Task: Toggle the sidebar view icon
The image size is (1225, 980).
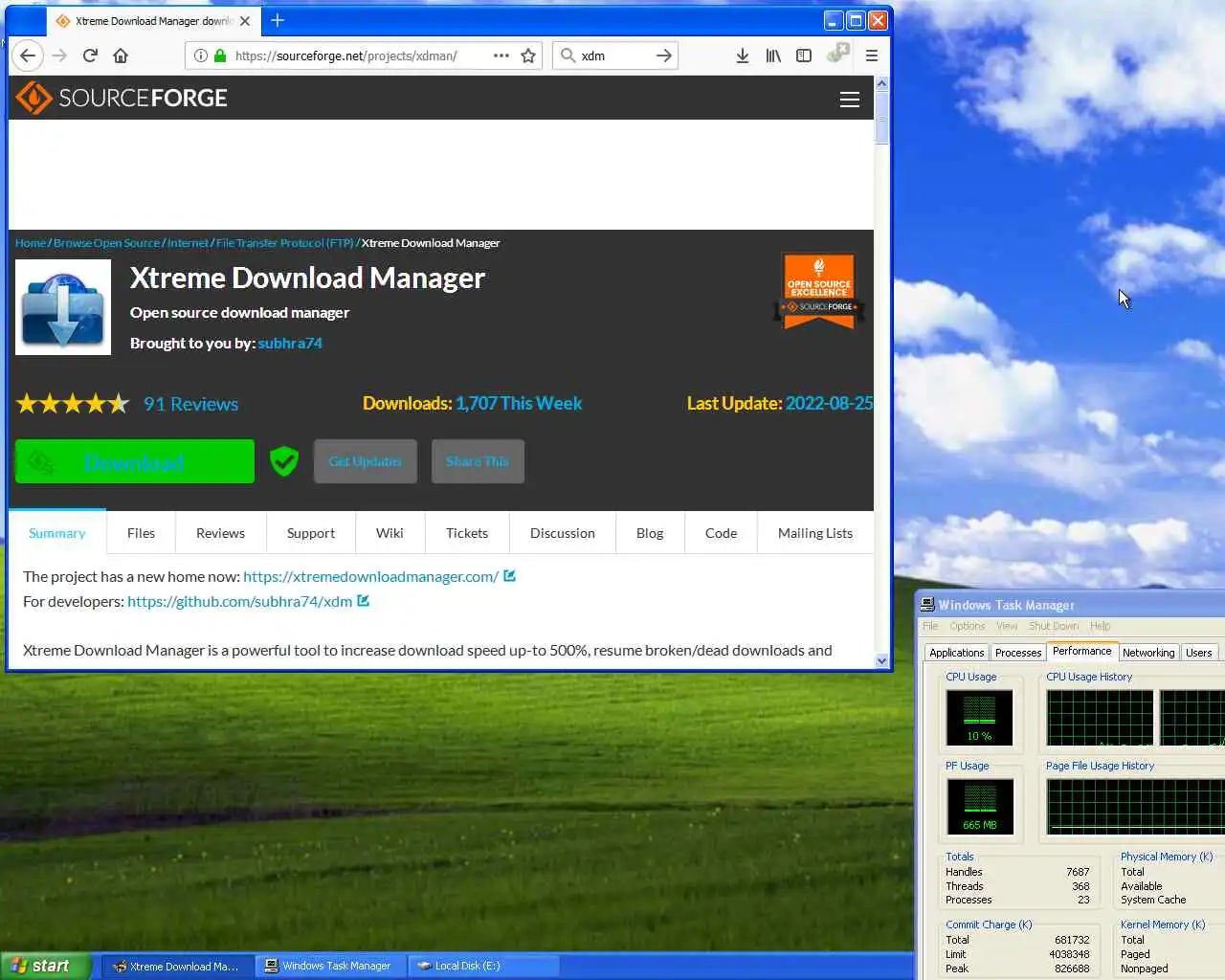Action: point(804,56)
